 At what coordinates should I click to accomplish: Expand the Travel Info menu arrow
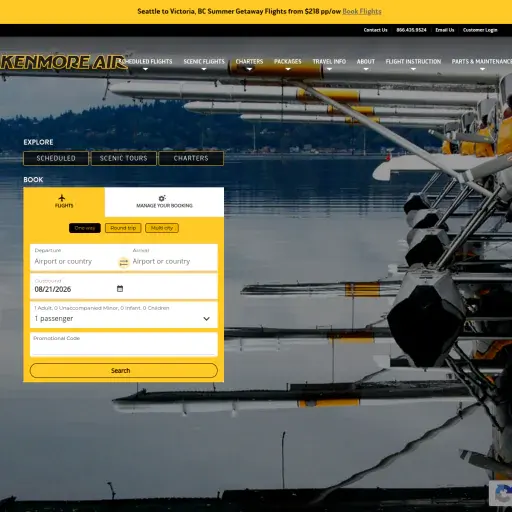click(x=329, y=69)
